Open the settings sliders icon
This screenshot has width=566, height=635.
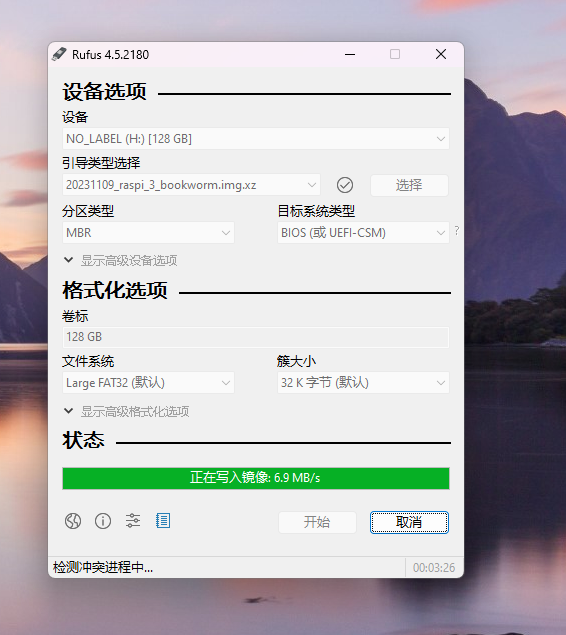(133, 521)
